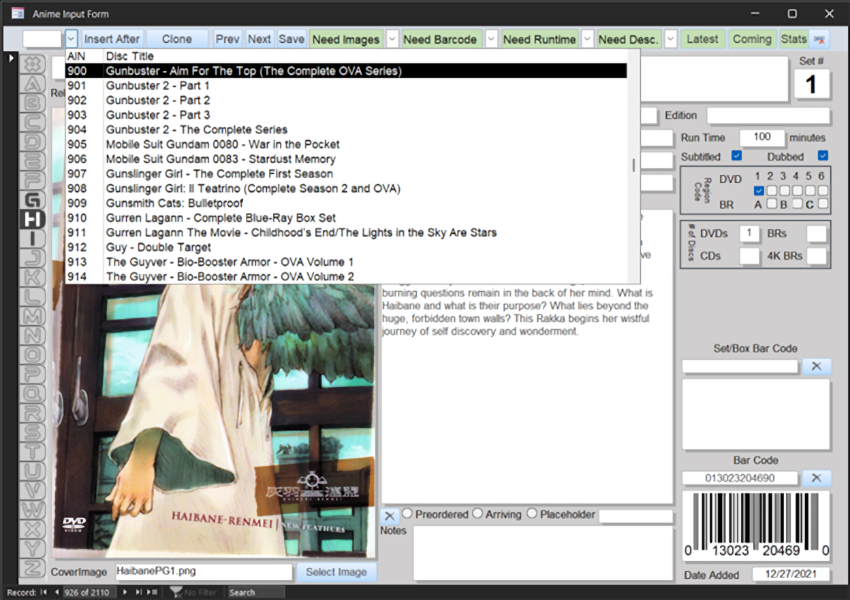The image size is (850, 600).
Task: Show titles under letter D
Action: tap(33, 141)
